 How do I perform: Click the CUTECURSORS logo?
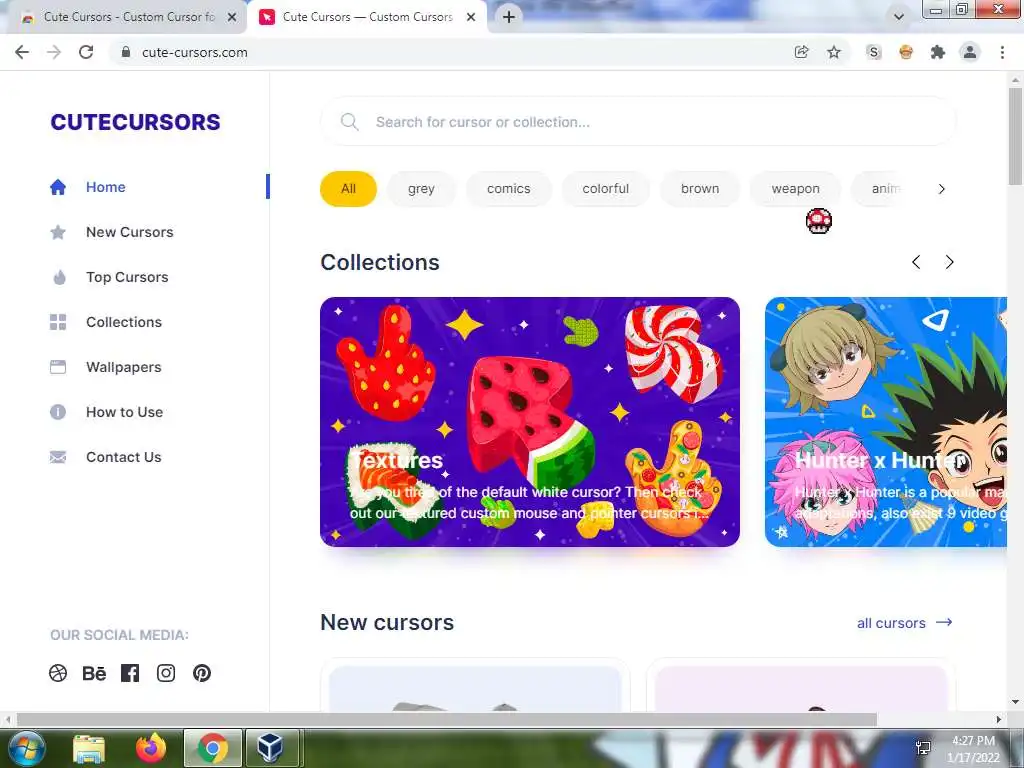[x=135, y=122]
